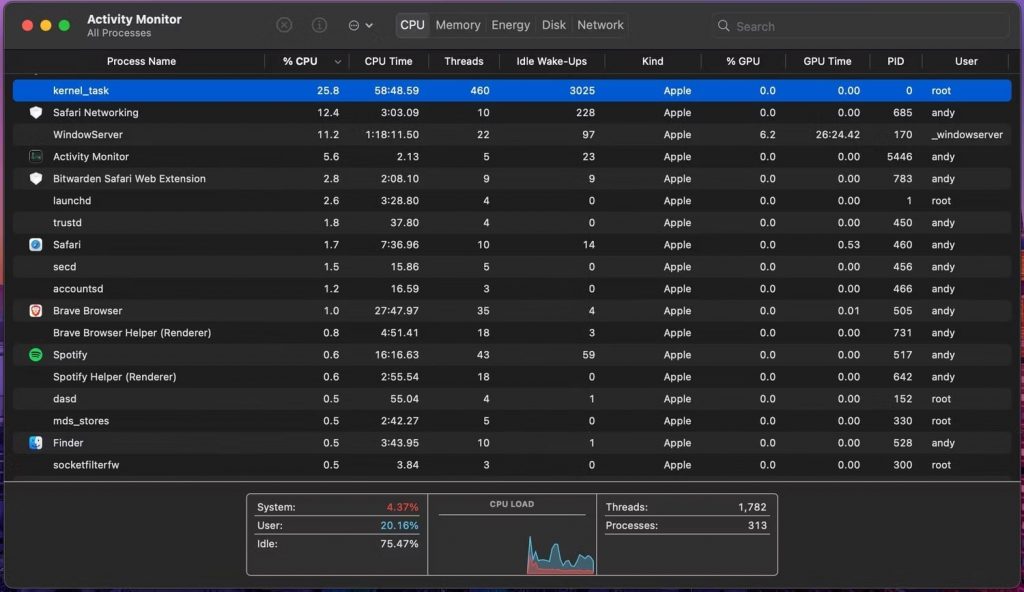Click WindowServer % GPU value 6.2
Screen dimensions: 1024x592
[767, 135]
